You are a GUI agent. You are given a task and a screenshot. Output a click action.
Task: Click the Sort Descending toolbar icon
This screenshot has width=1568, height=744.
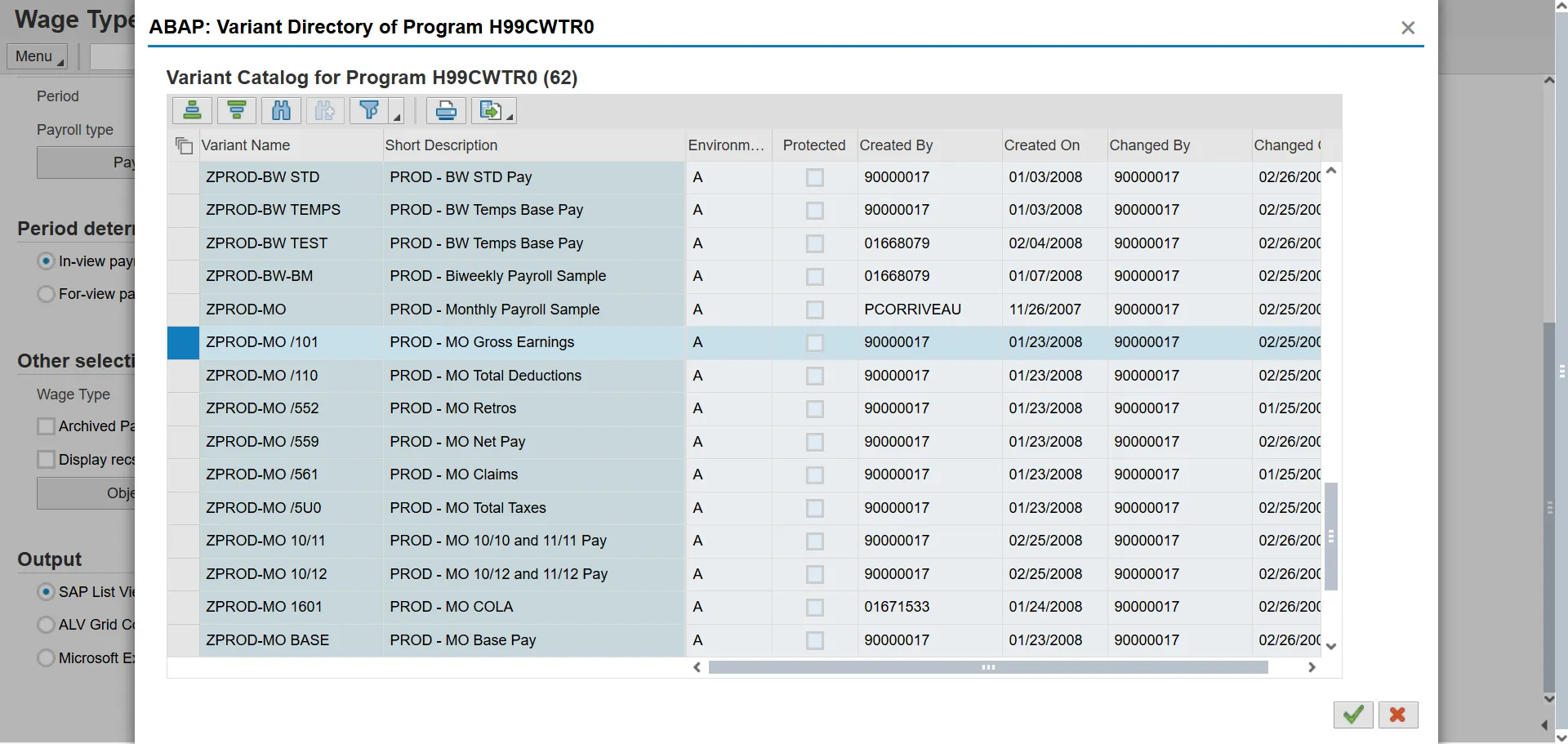237,110
